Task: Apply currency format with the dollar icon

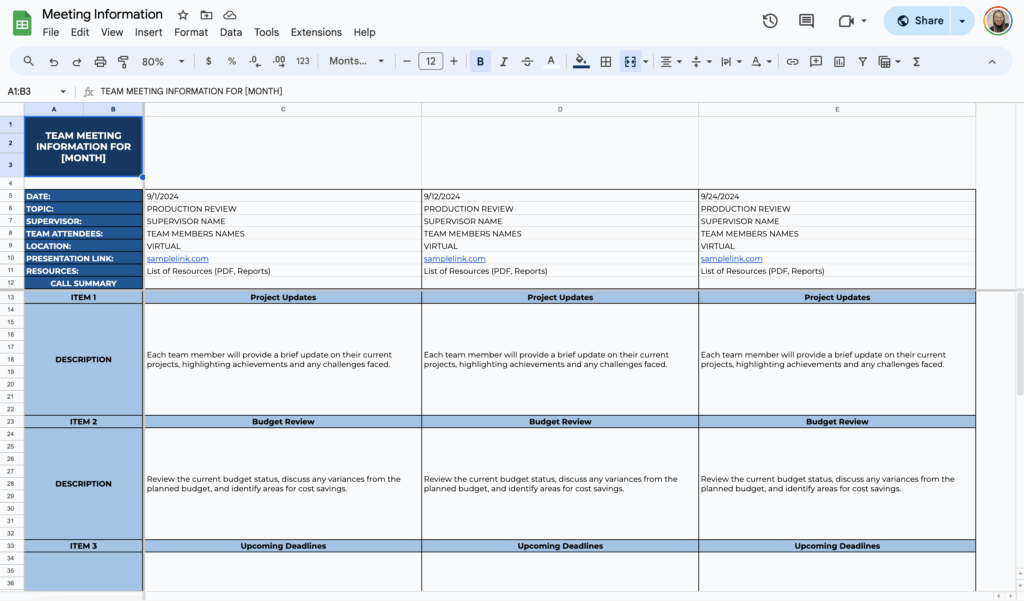Action: click(x=207, y=61)
